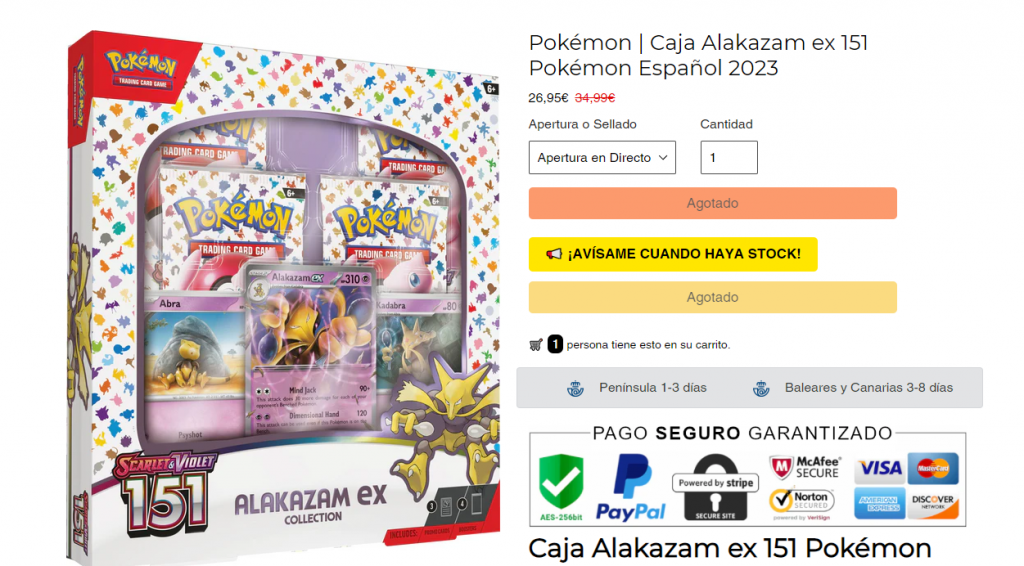Click the Correos icon beside Baleares y Canarias

(761, 388)
